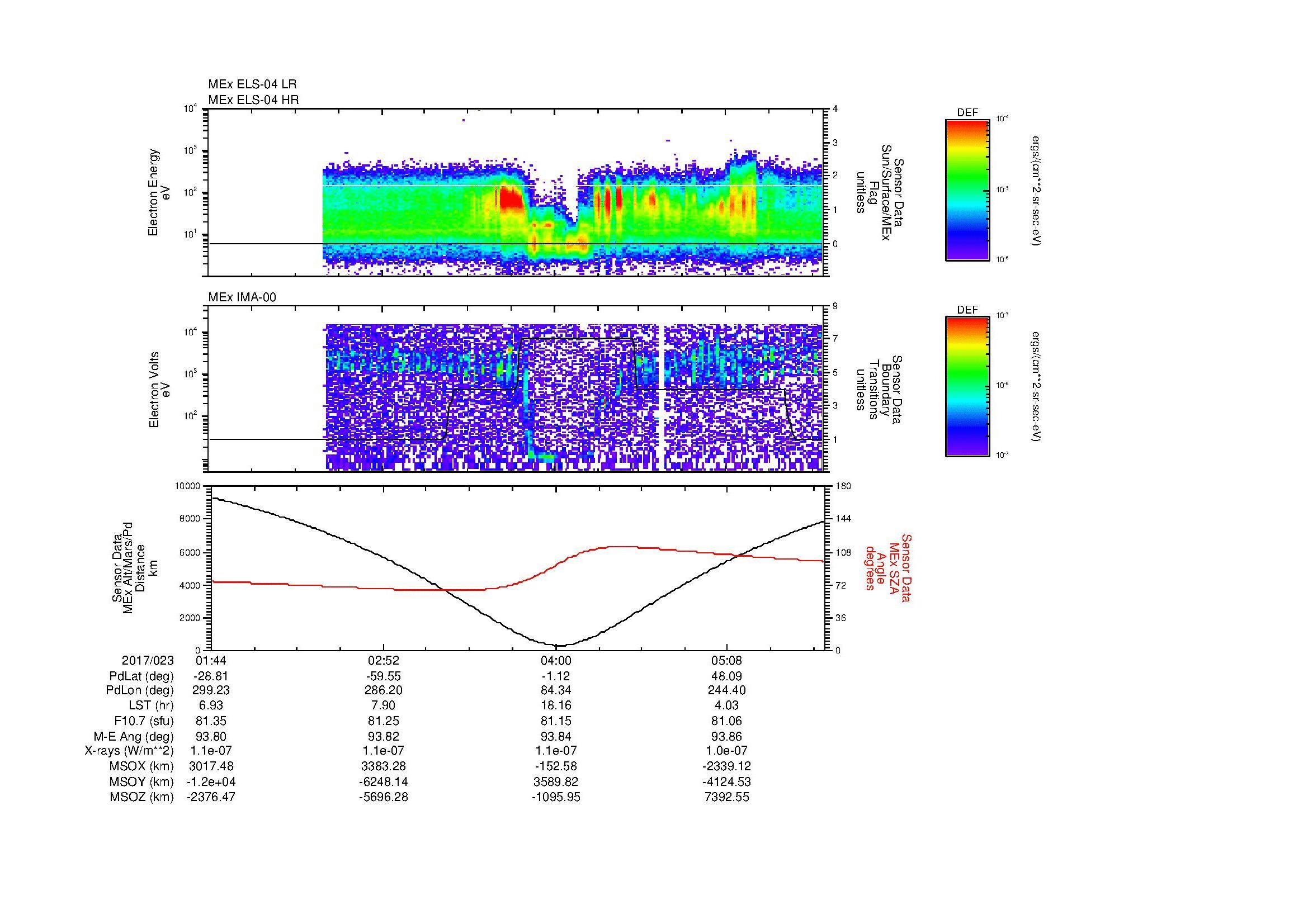Click the 'MEx ELS-04 HR' title
The width and height of the screenshot is (1308, 924).
tap(253, 99)
